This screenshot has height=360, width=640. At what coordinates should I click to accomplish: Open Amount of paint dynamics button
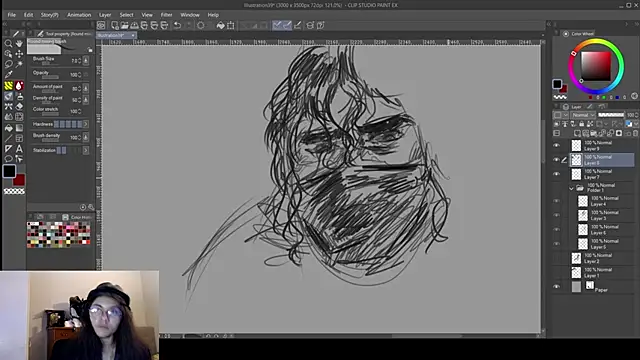86,88
